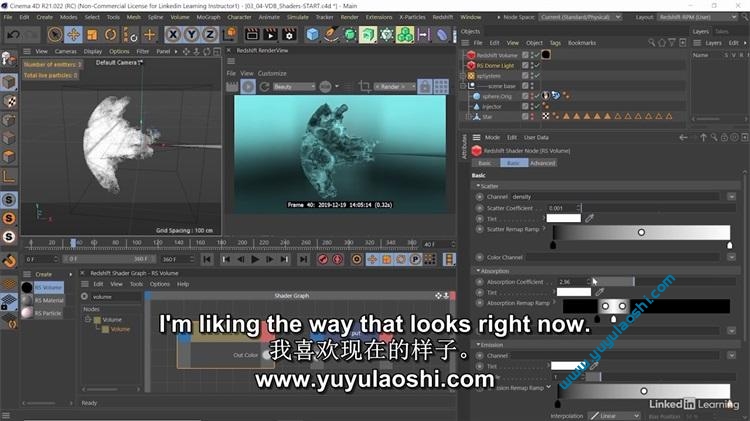Toggle the RenderView lock icon
The width and height of the screenshot is (750, 421).
(424, 87)
